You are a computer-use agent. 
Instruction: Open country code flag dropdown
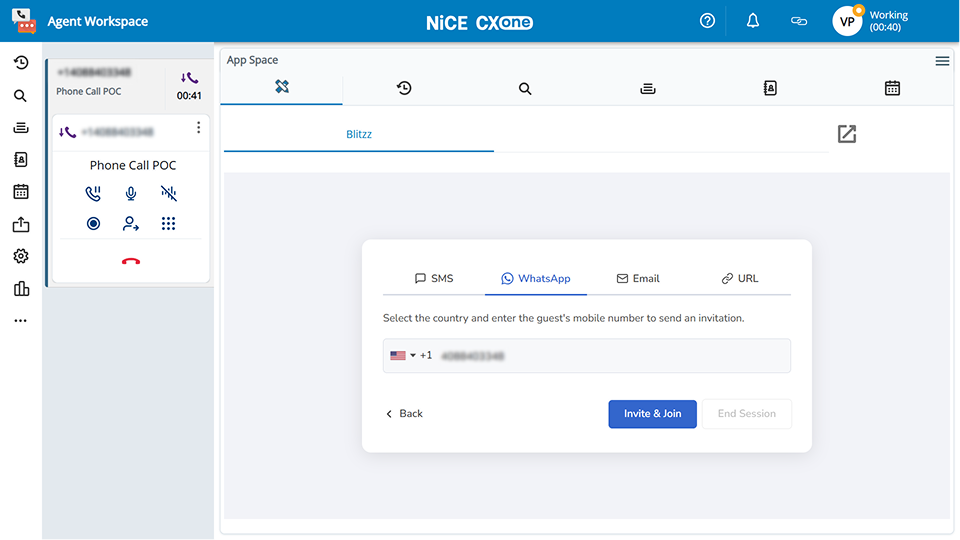tap(403, 355)
